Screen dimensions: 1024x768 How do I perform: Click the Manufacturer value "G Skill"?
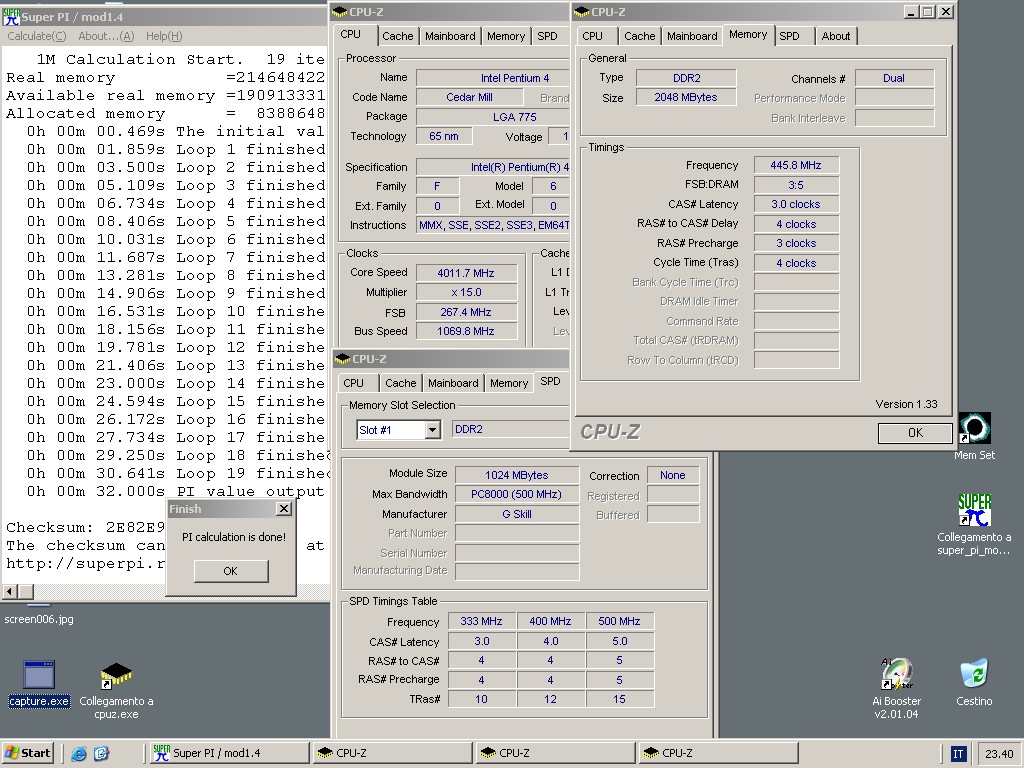517,514
